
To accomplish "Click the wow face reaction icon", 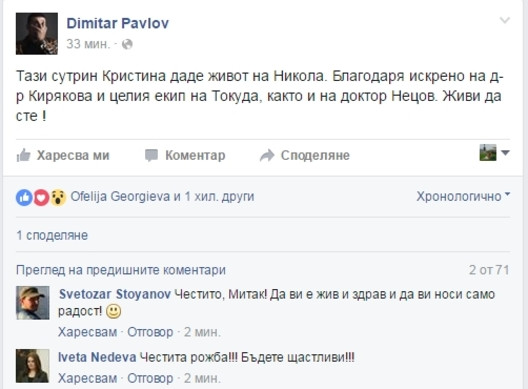I will [x=58, y=197].
